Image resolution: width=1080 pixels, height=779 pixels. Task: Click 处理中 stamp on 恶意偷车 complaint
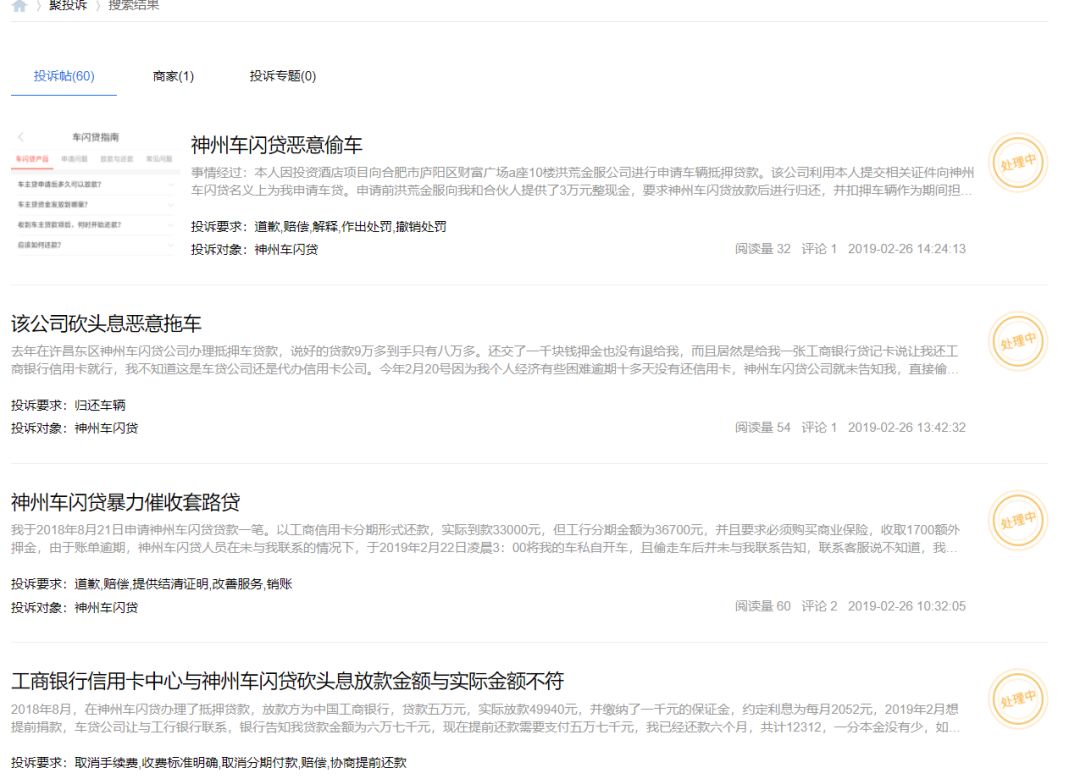pyautogui.click(x=1017, y=163)
